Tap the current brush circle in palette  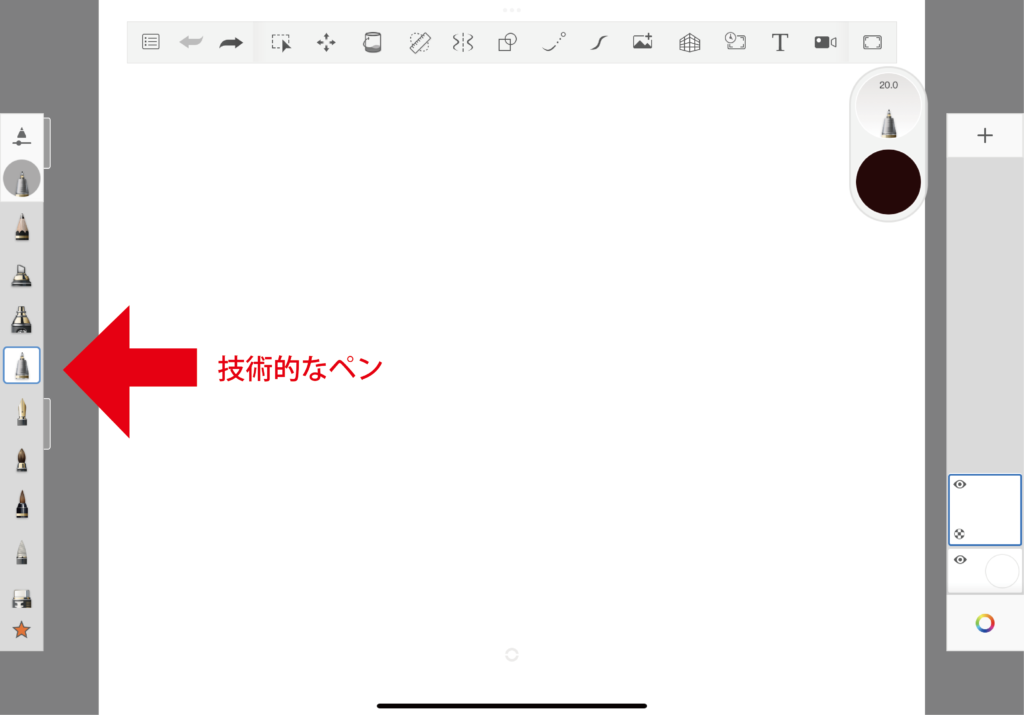pyautogui.click(x=22, y=179)
